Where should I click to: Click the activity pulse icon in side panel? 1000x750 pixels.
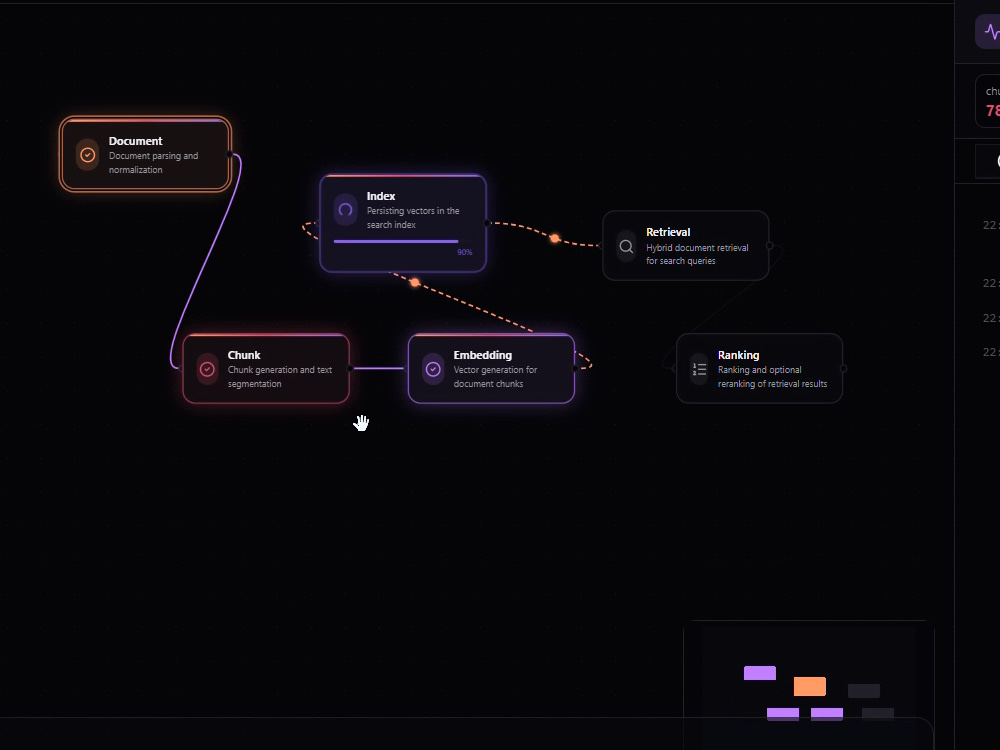tap(992, 31)
